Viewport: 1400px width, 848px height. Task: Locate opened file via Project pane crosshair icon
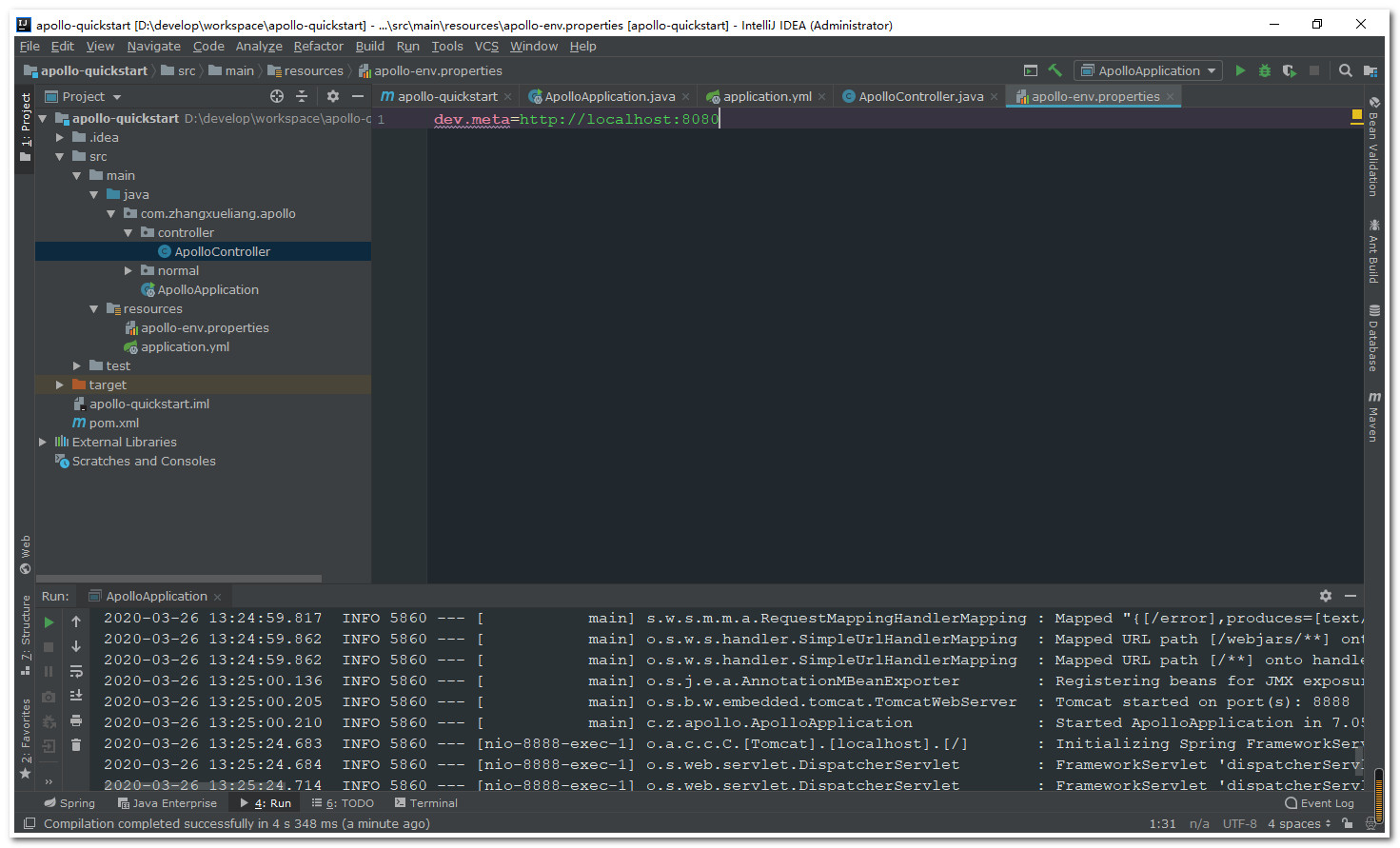tap(277, 96)
